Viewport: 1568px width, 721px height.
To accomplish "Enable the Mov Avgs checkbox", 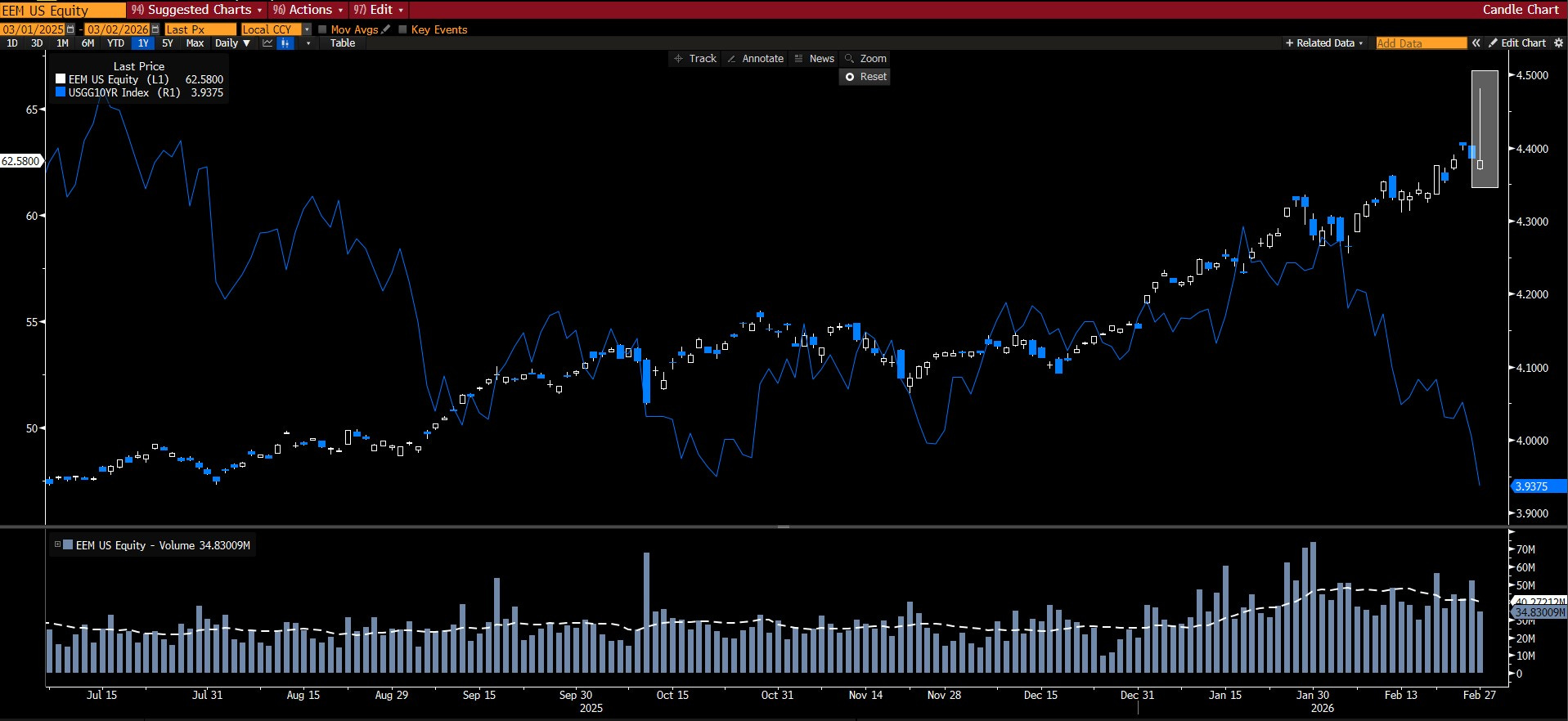I will coord(322,29).
